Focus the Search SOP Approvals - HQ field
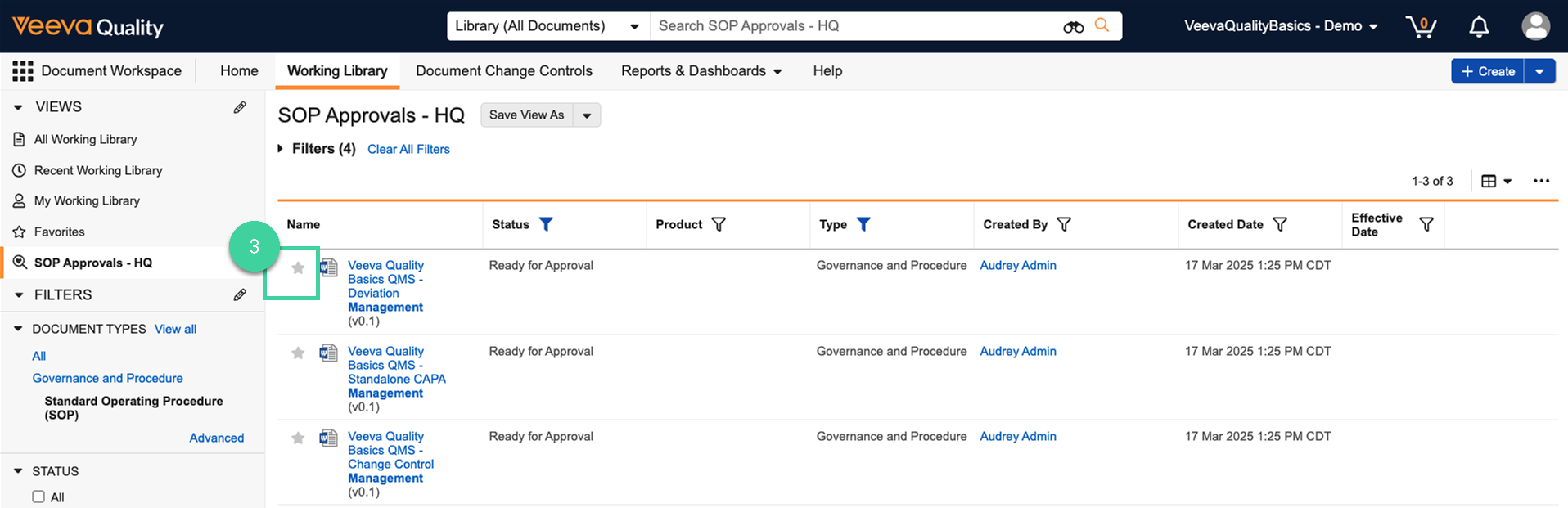The height and width of the screenshot is (508, 1568). pyautogui.click(x=855, y=26)
